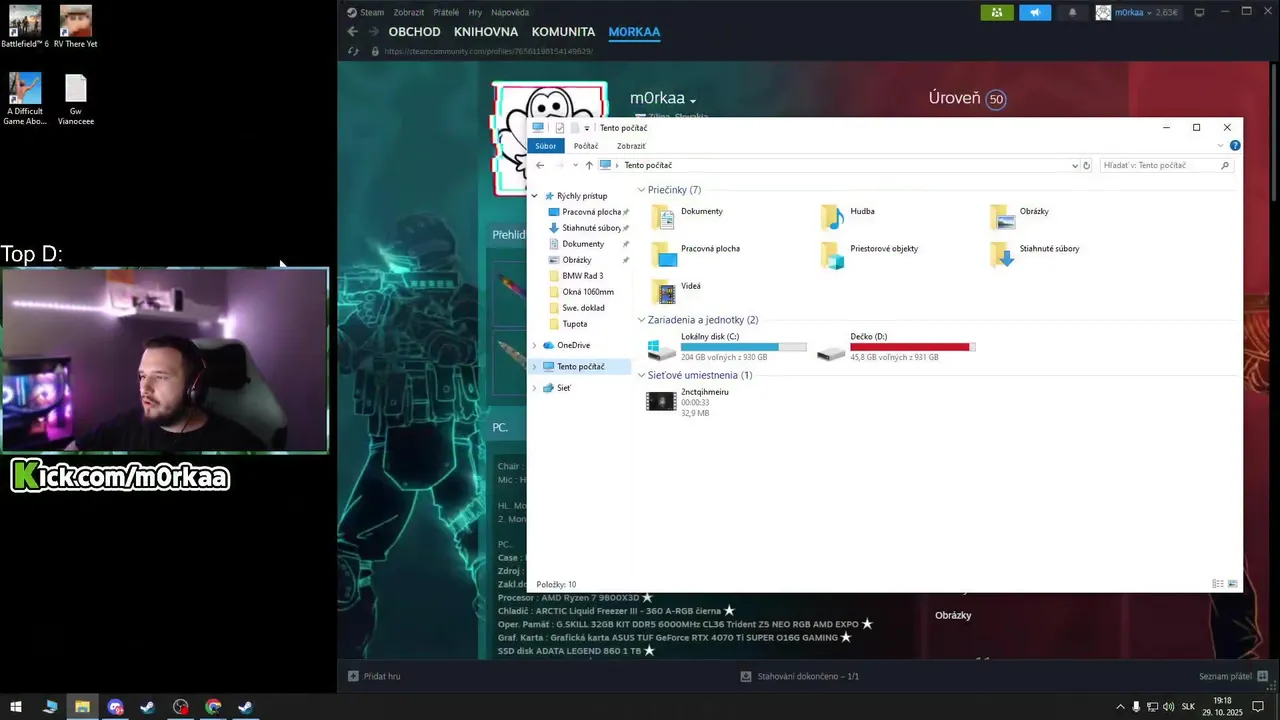The width and height of the screenshot is (1280, 720).
Task: Expand the Explorer ribbon chevron
Action: pyautogui.click(x=1220, y=146)
